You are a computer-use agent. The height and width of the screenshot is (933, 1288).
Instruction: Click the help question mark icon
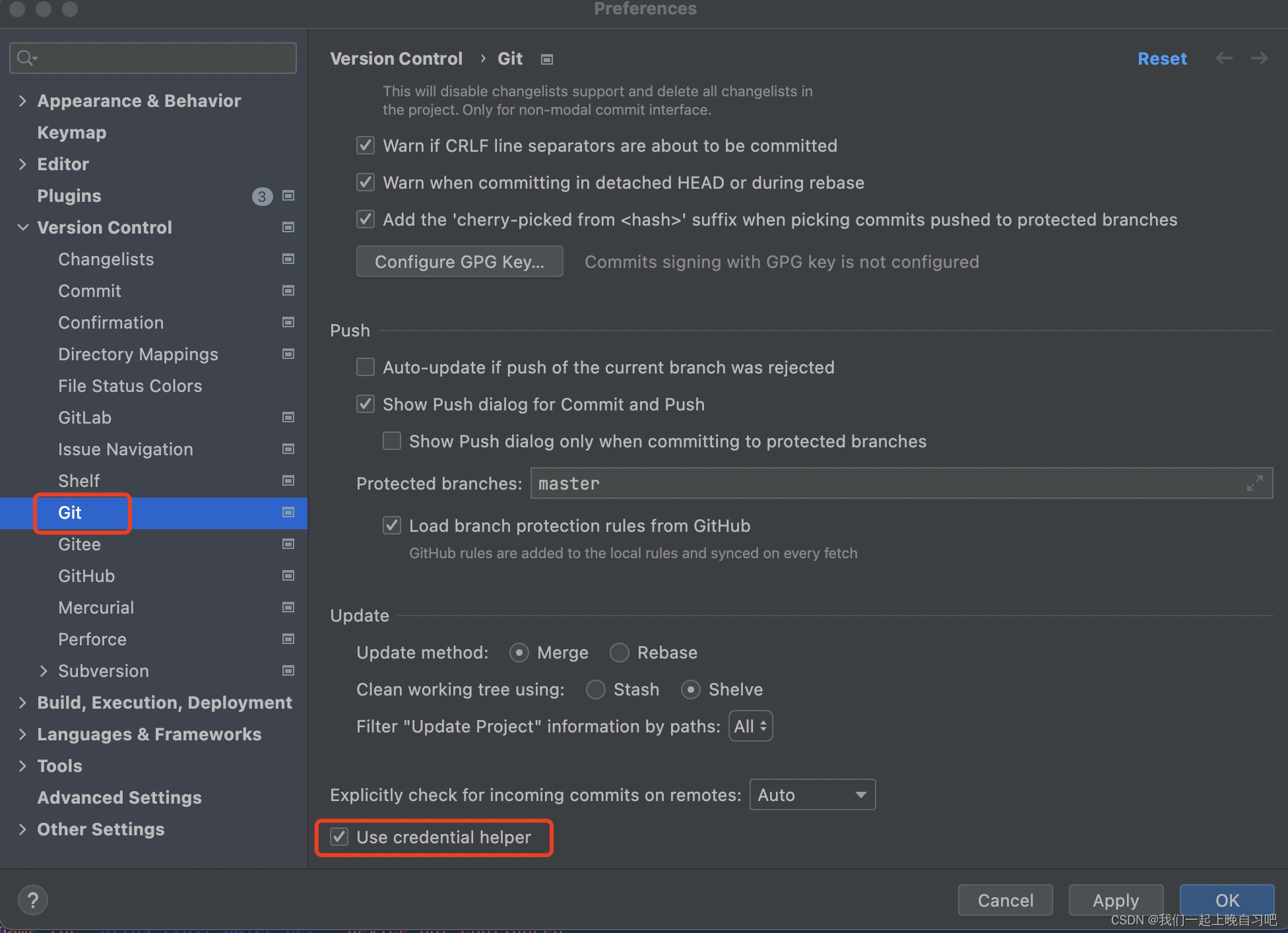click(x=32, y=899)
